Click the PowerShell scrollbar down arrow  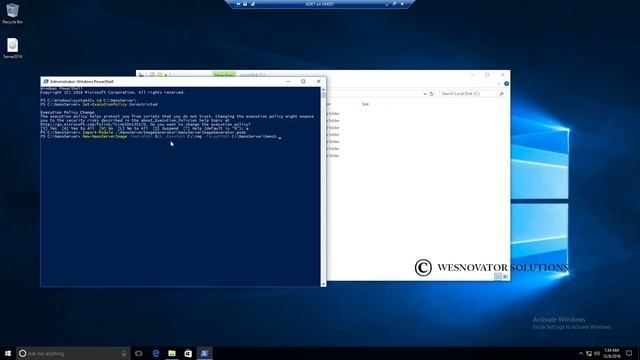click(324, 284)
